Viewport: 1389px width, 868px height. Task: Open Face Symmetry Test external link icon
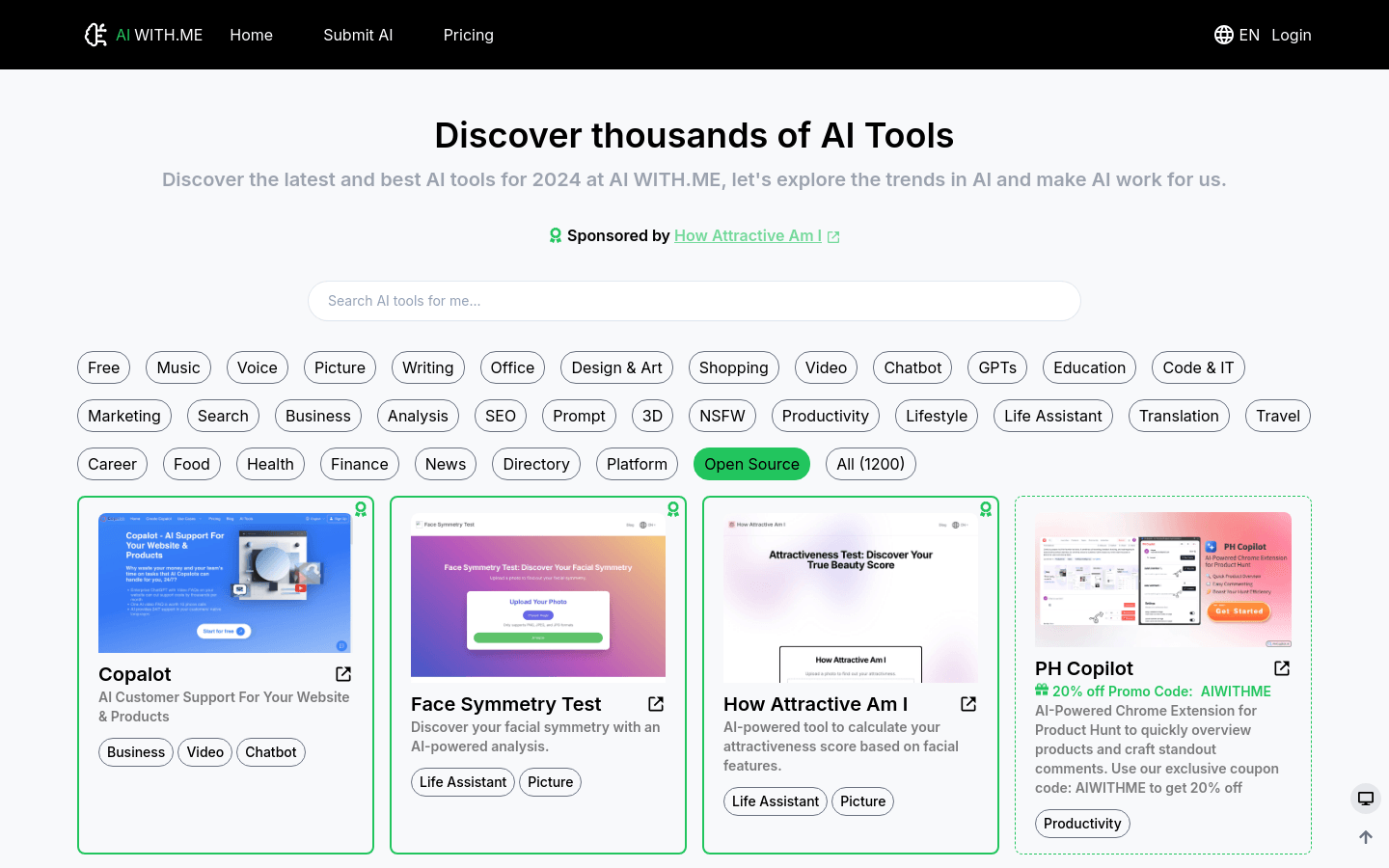pos(656,704)
